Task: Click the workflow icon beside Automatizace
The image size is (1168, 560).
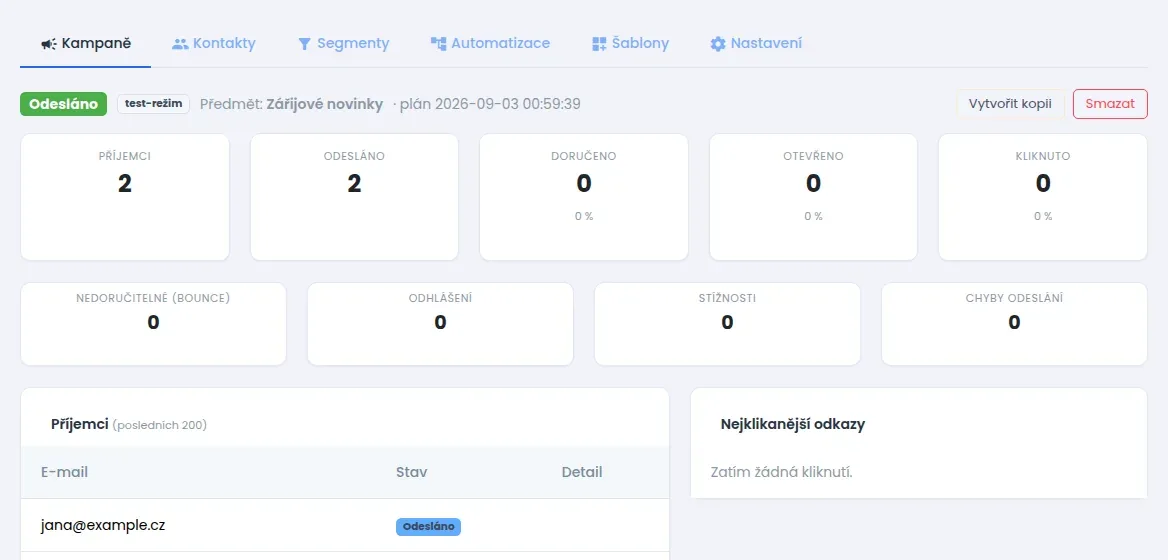Action: click(438, 44)
